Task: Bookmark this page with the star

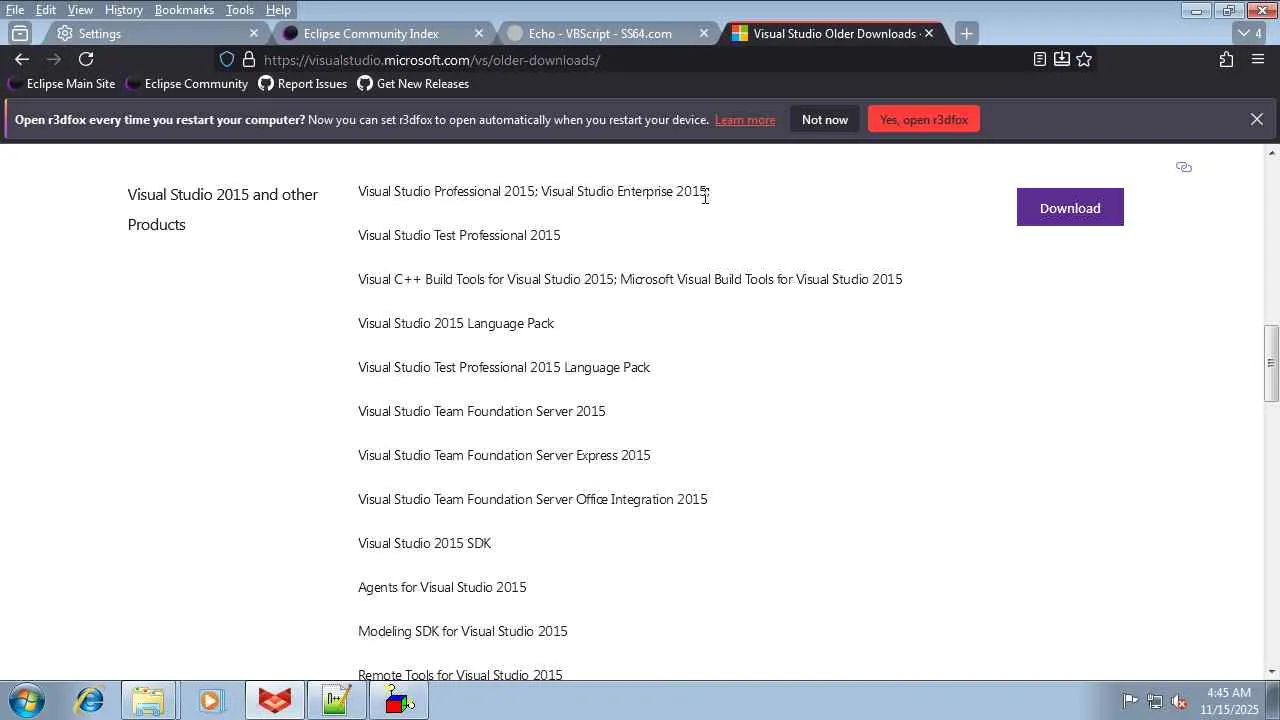Action: click(x=1084, y=60)
